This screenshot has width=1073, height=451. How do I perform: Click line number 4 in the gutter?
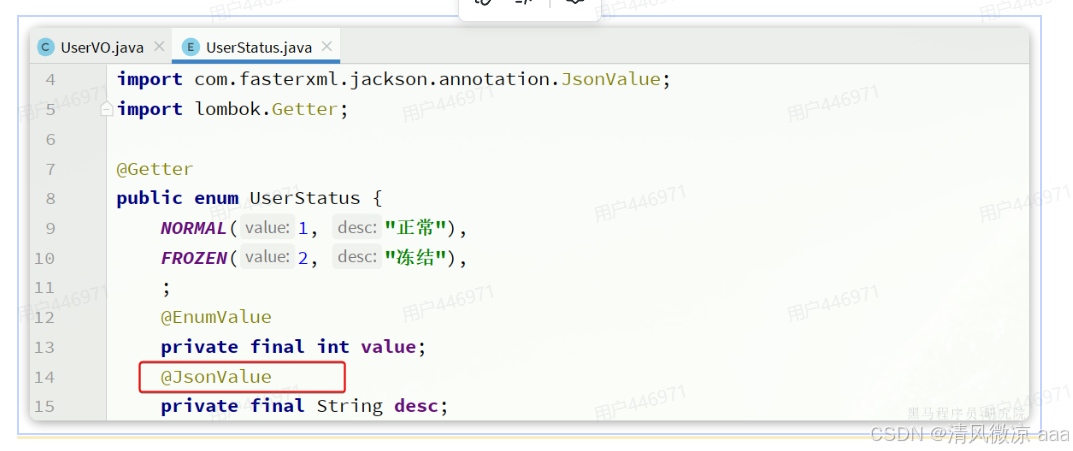pyautogui.click(x=51, y=79)
